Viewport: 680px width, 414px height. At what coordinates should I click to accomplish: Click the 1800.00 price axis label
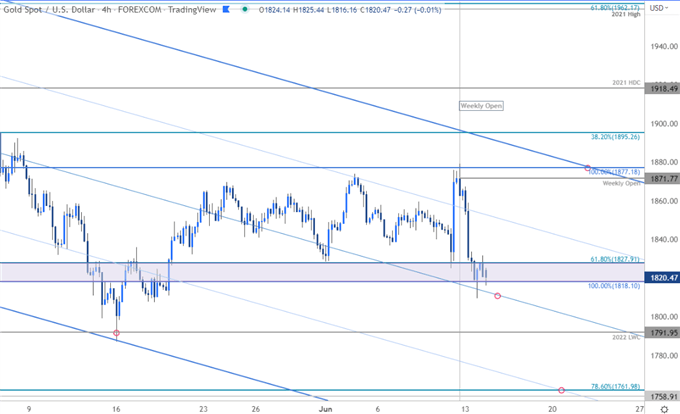point(664,317)
